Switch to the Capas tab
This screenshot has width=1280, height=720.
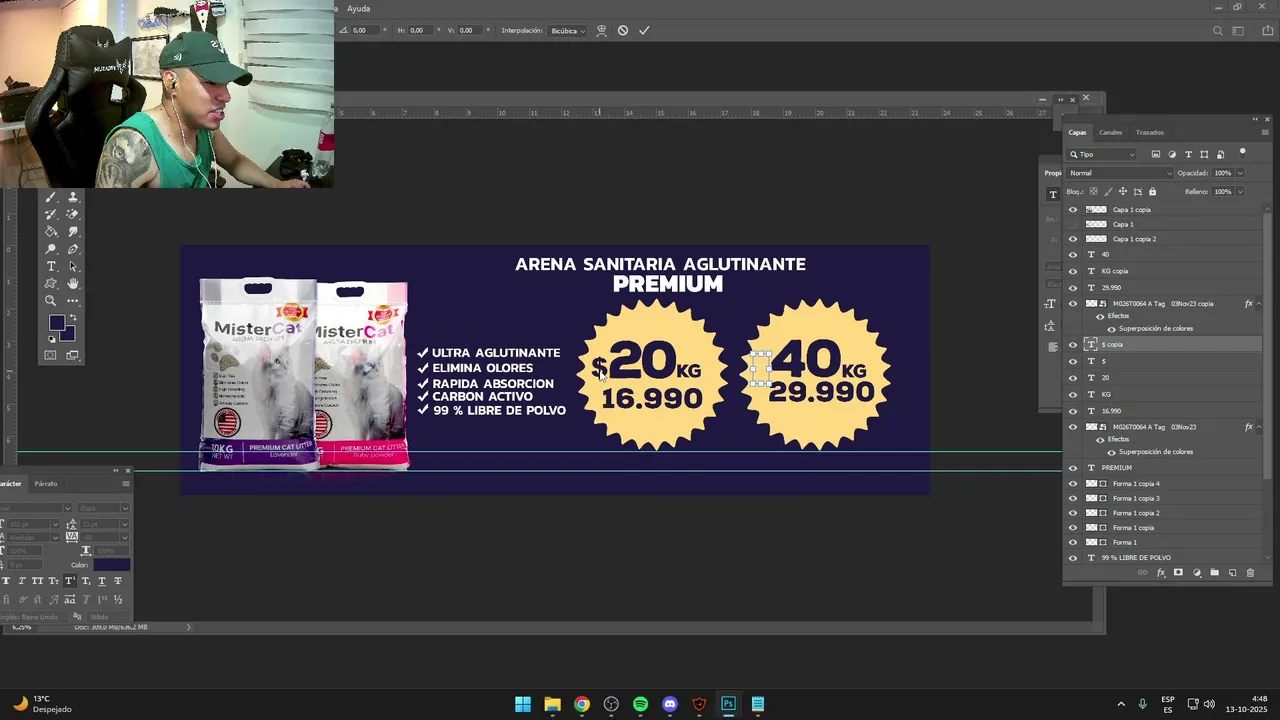point(1077,132)
